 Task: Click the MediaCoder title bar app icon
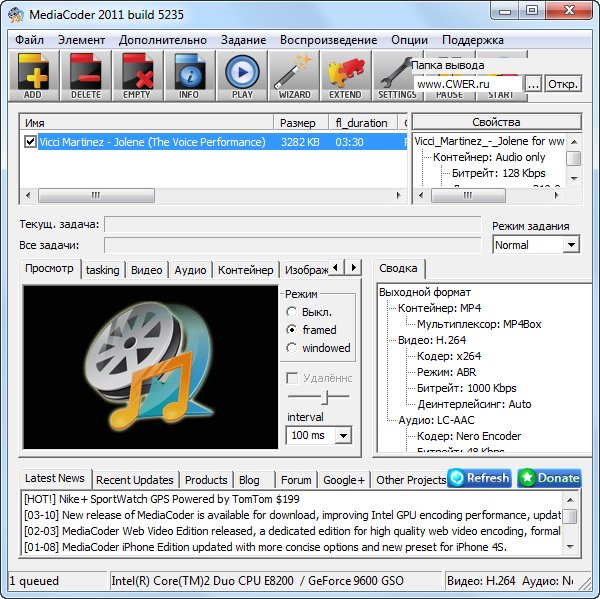coord(16,15)
